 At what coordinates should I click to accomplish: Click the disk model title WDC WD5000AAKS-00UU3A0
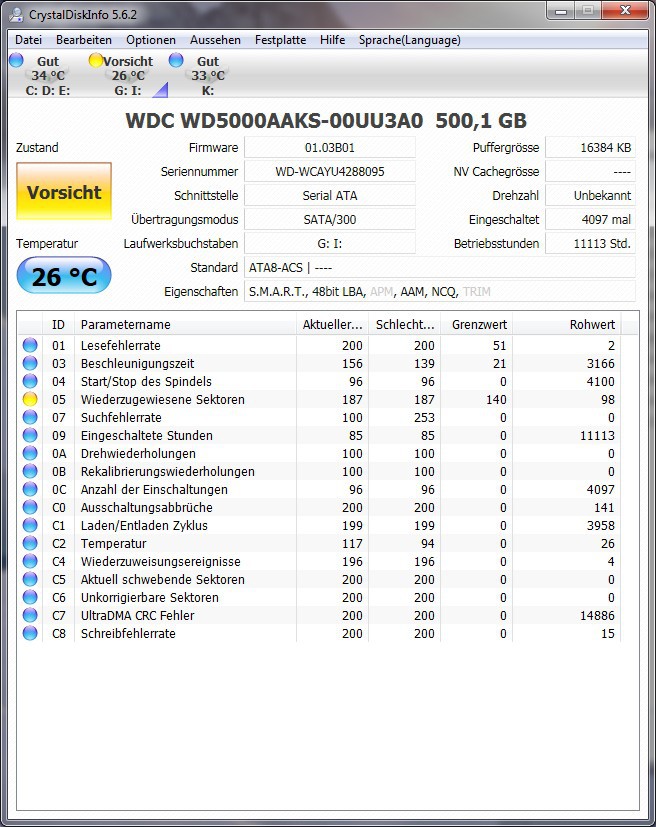[x=274, y=121]
